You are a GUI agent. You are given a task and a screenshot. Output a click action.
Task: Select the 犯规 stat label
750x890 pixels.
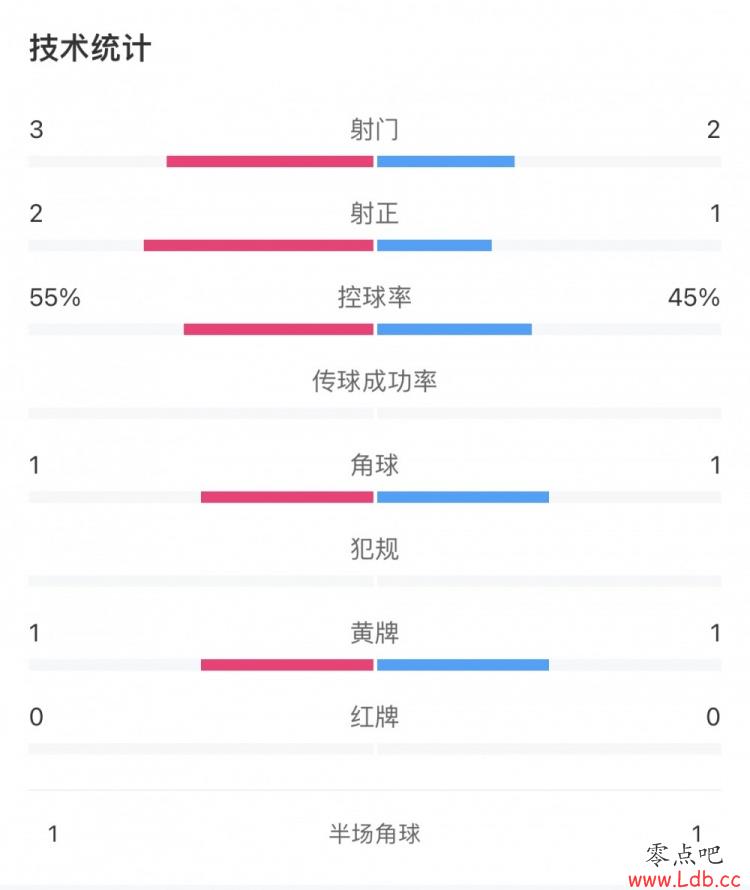coord(374,549)
